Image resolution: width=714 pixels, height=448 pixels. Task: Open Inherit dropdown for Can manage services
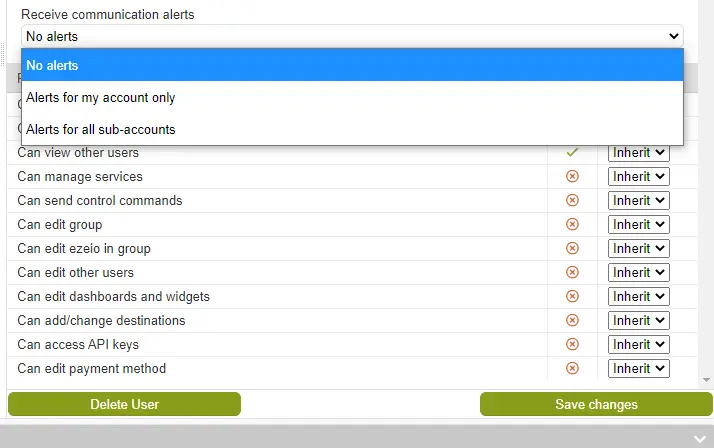click(x=638, y=176)
